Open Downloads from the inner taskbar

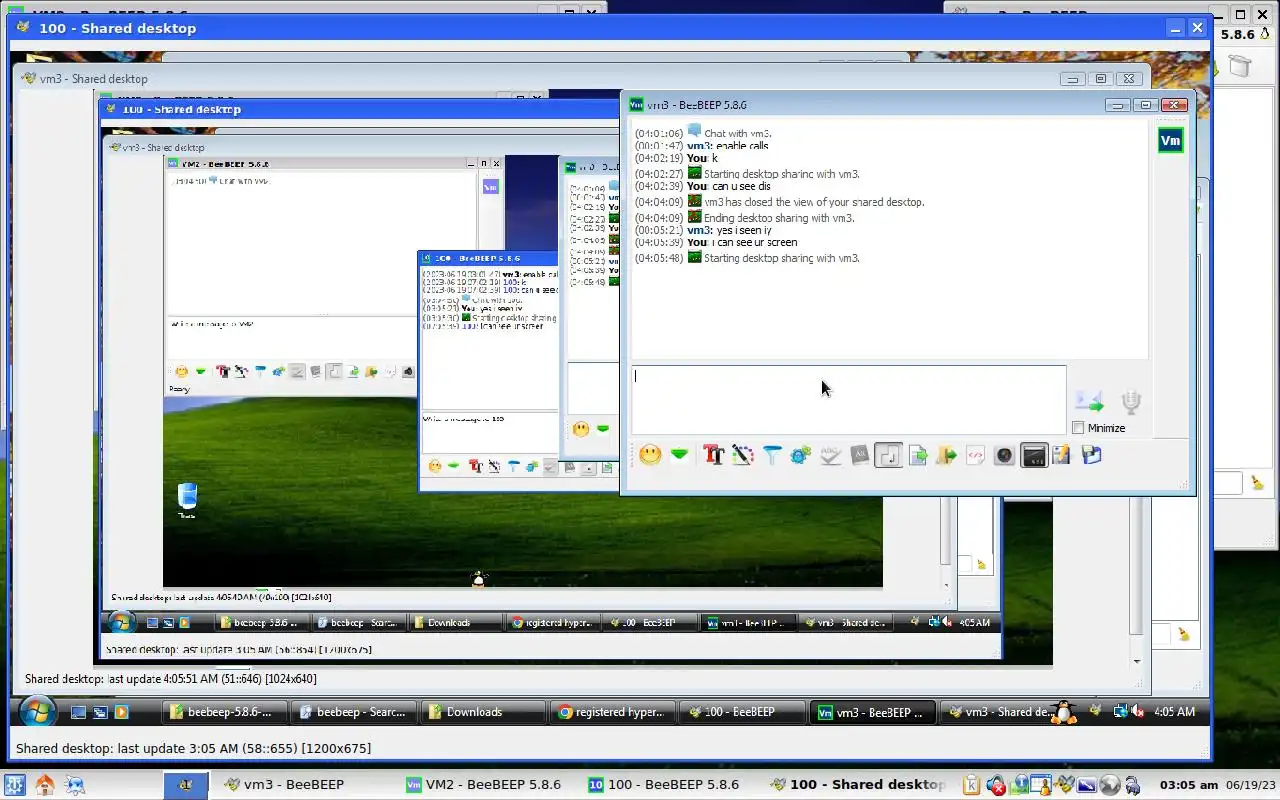tap(482, 712)
